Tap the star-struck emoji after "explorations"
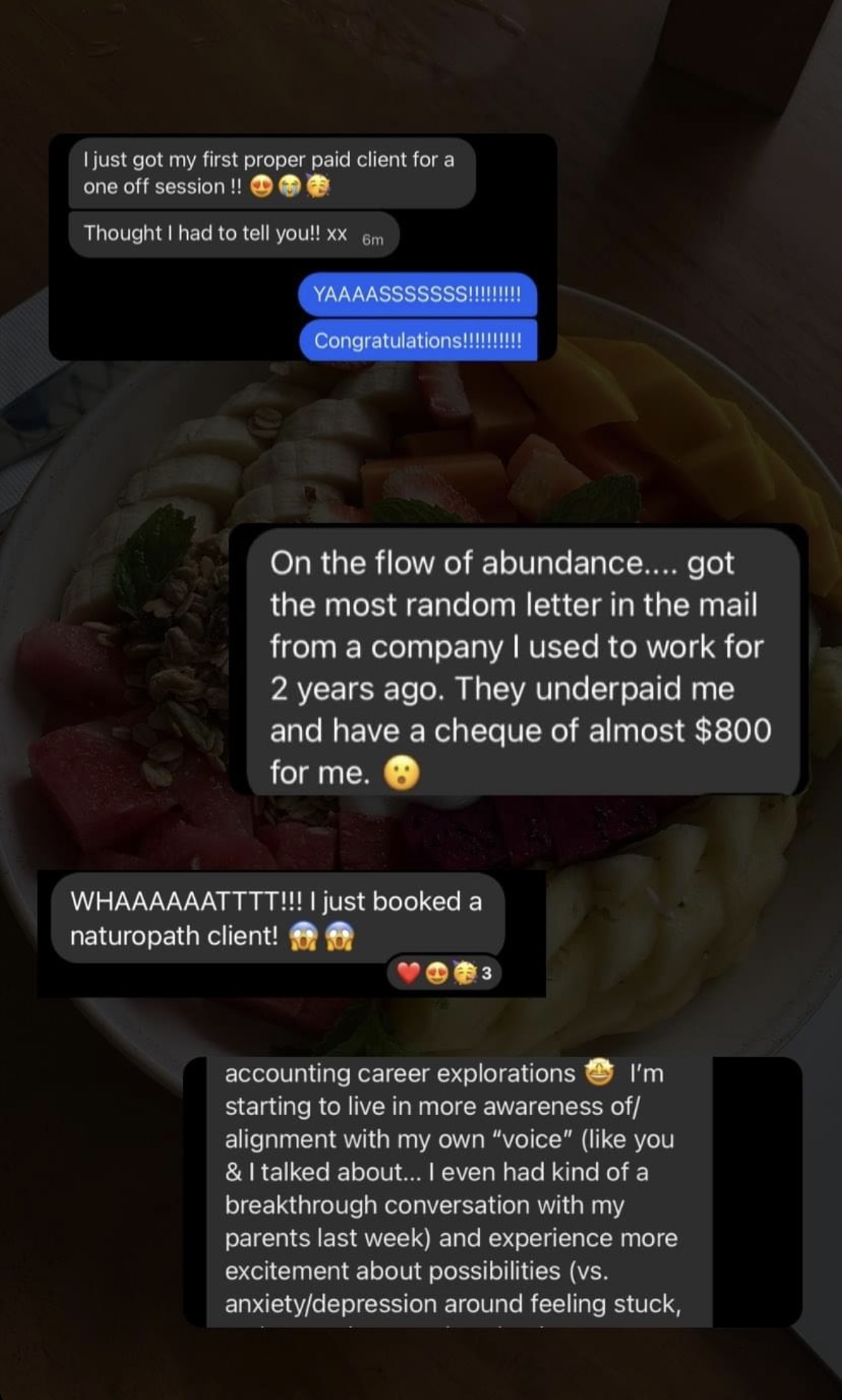Screen dimensions: 842x1400 [599, 1072]
